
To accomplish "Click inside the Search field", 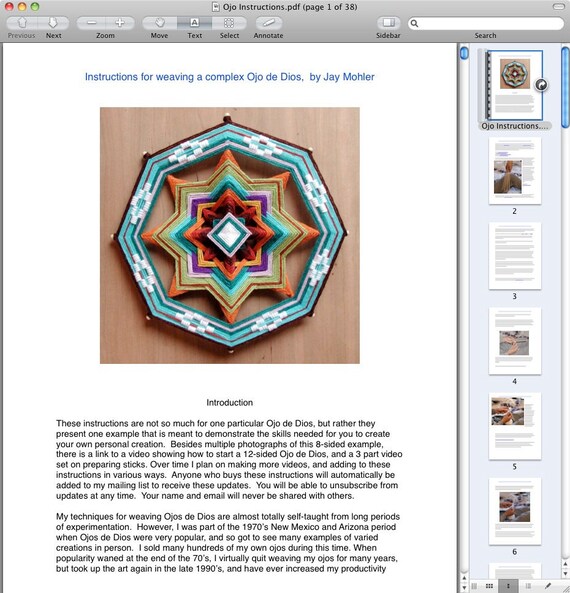I will tap(486, 23).
